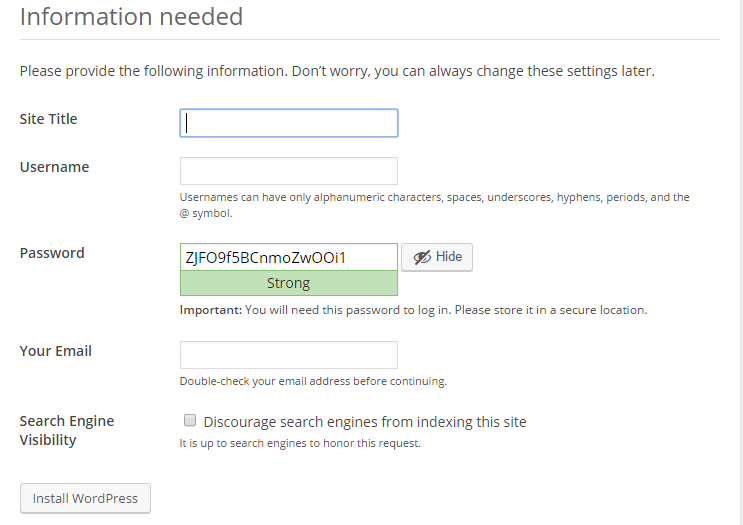
Task: Click the Site Title input field
Action: [x=289, y=123]
